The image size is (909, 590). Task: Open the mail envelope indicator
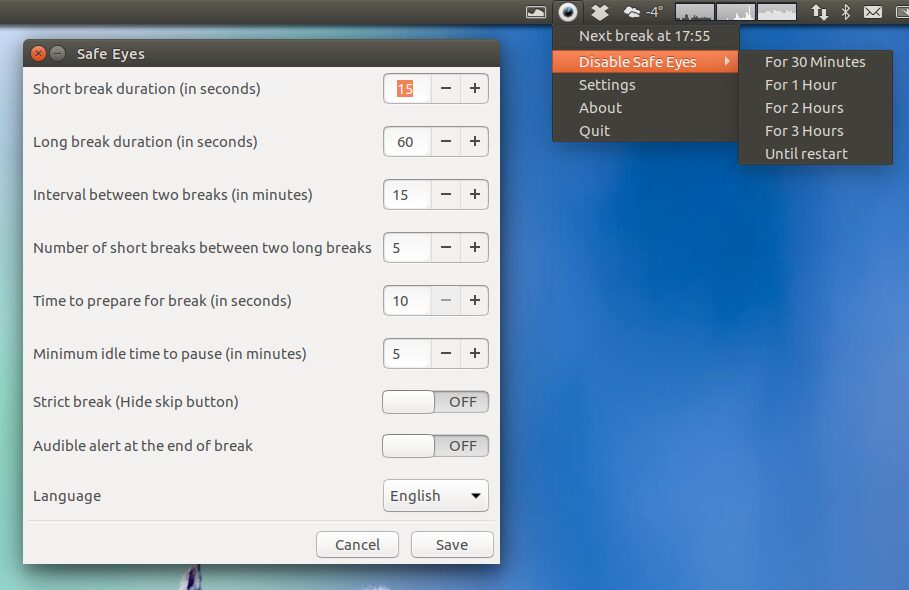click(x=873, y=12)
